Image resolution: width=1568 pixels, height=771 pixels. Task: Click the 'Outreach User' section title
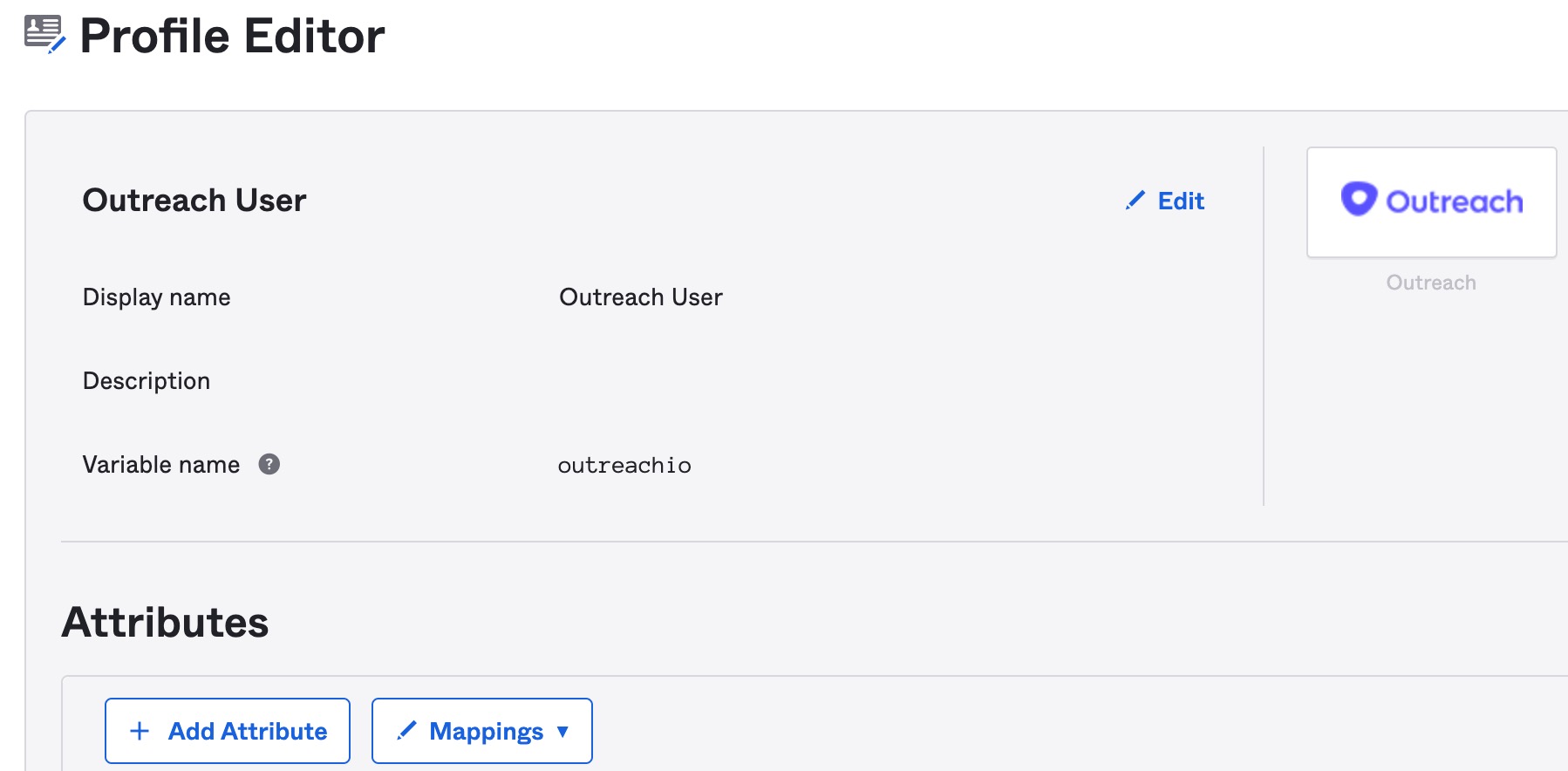(x=194, y=200)
